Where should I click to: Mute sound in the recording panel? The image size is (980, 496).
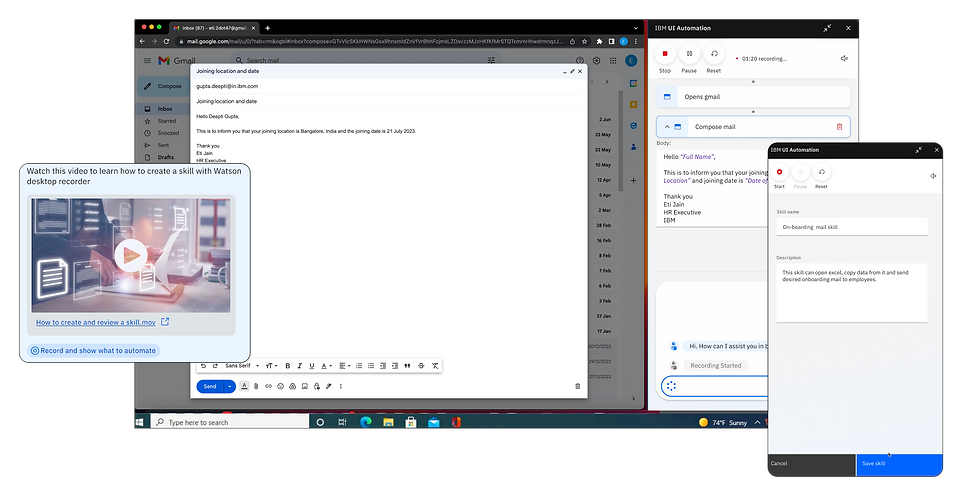[x=844, y=58]
